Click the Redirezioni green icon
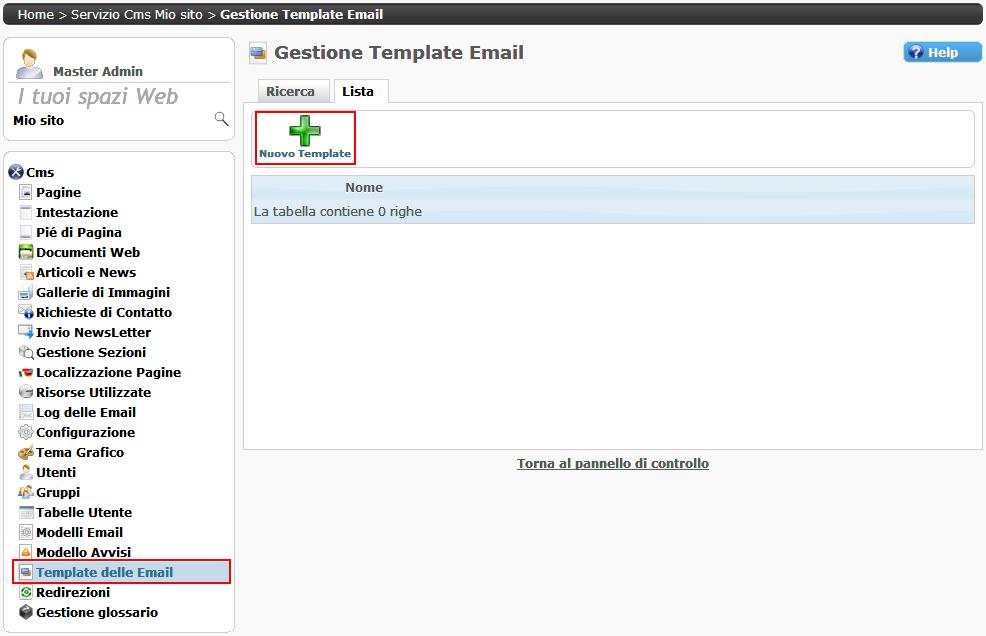 pos(26,592)
